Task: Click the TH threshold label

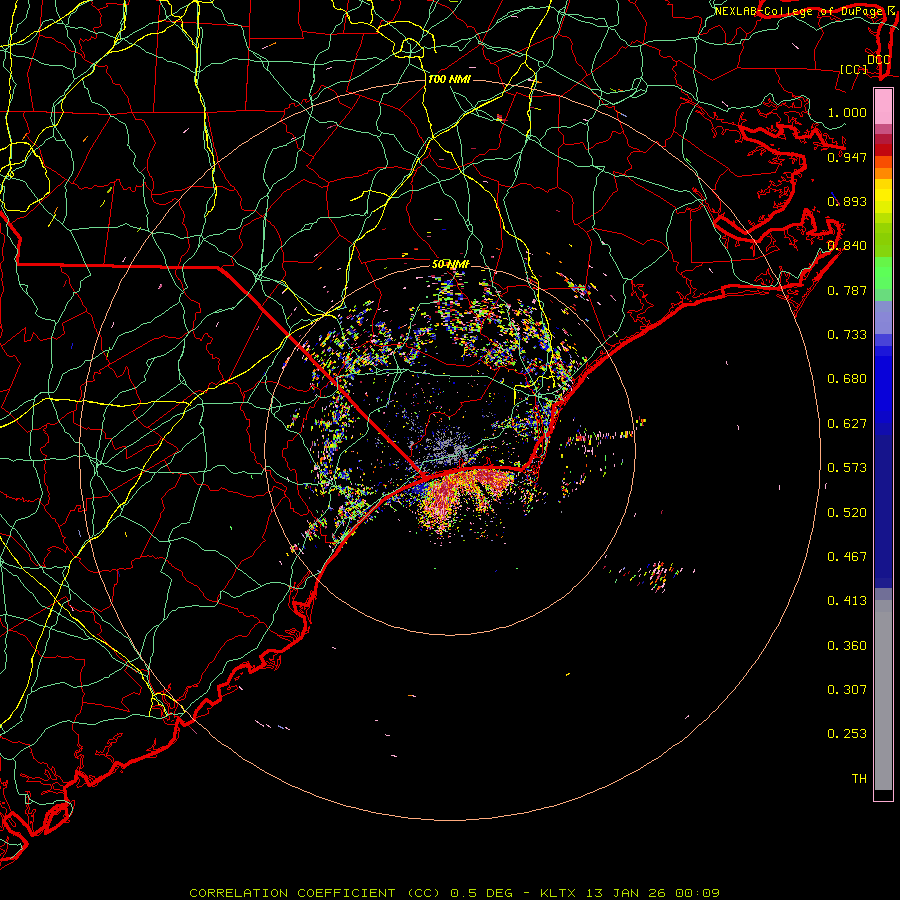Action: click(859, 779)
